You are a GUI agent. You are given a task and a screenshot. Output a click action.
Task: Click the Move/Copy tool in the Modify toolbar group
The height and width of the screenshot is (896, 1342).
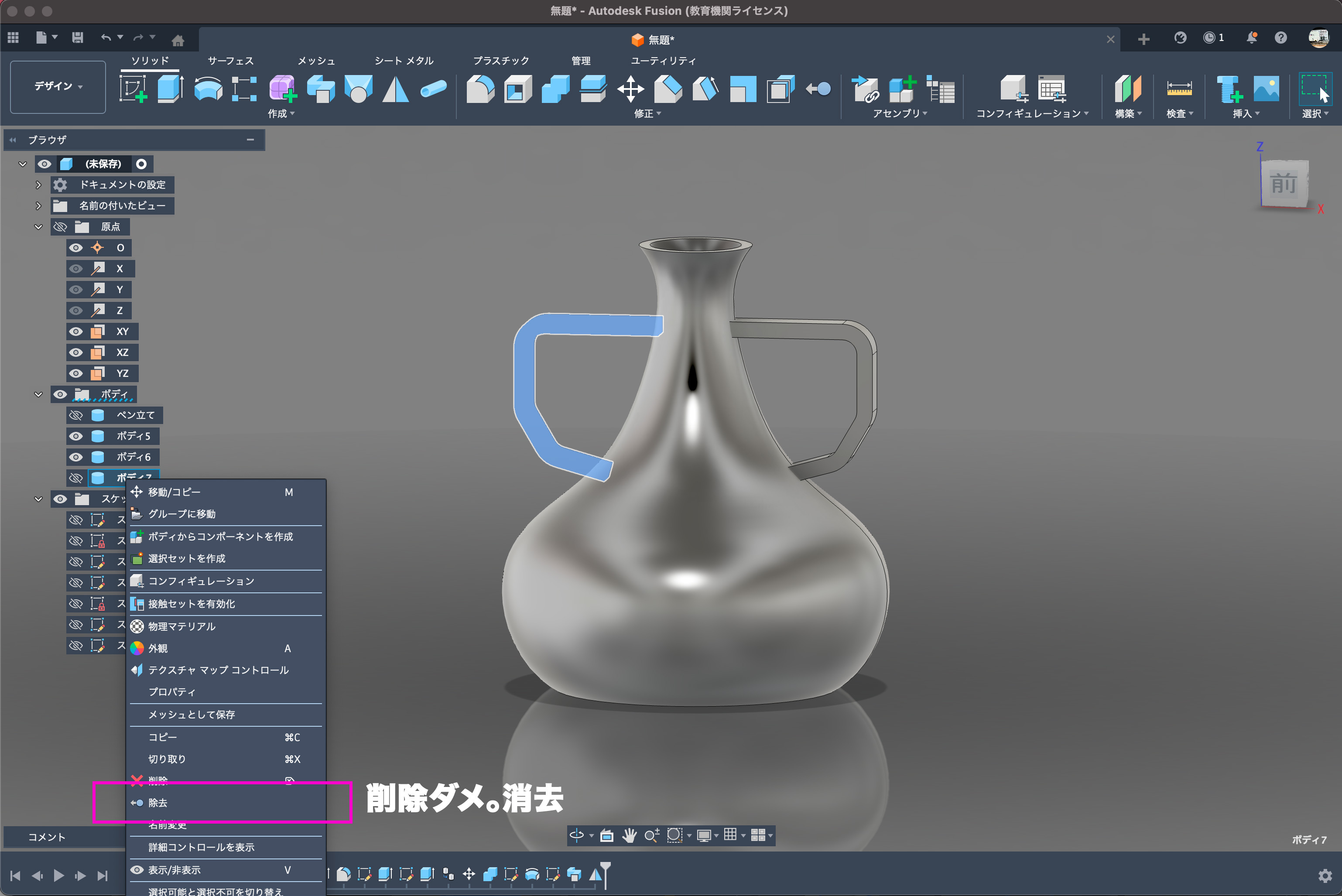pos(630,89)
